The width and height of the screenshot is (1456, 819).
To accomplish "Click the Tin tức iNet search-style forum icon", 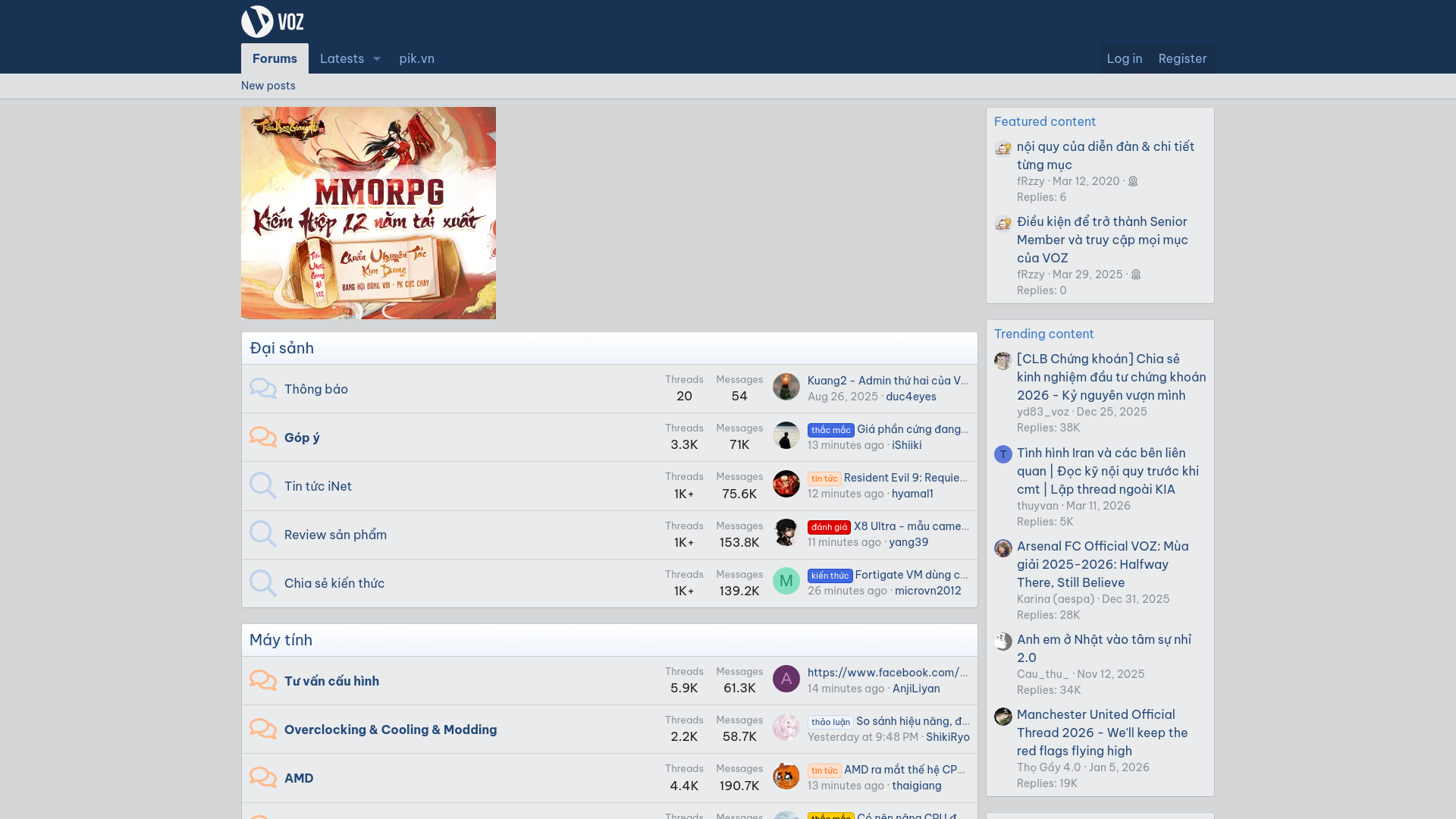I will click(263, 485).
